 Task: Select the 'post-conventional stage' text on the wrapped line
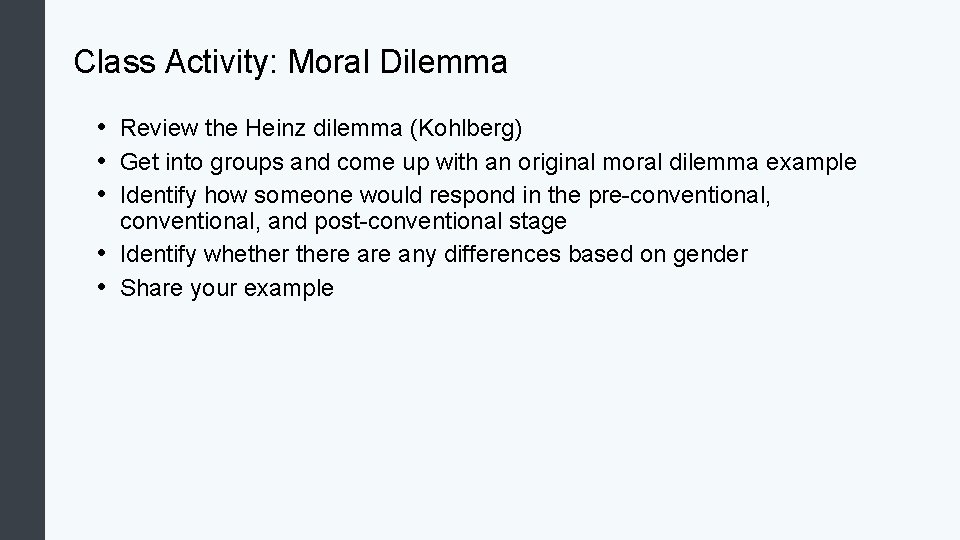pyautogui.click(x=440, y=221)
